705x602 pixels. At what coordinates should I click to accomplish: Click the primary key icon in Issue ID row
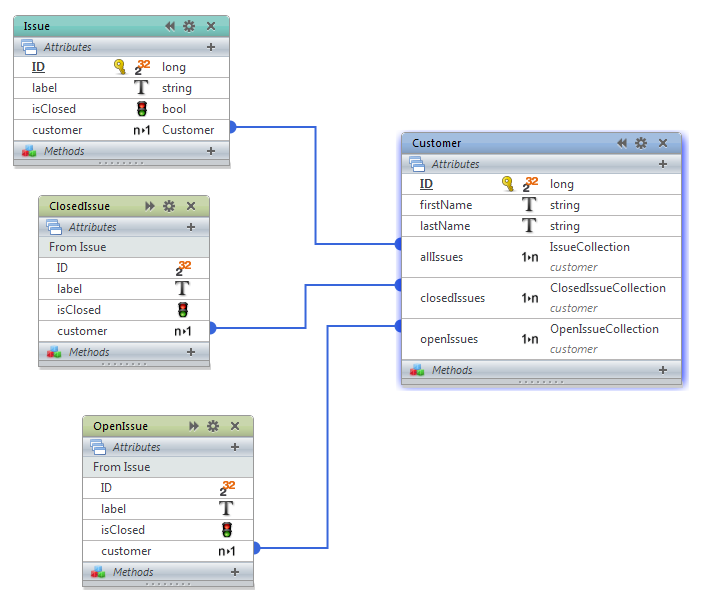coord(119,67)
